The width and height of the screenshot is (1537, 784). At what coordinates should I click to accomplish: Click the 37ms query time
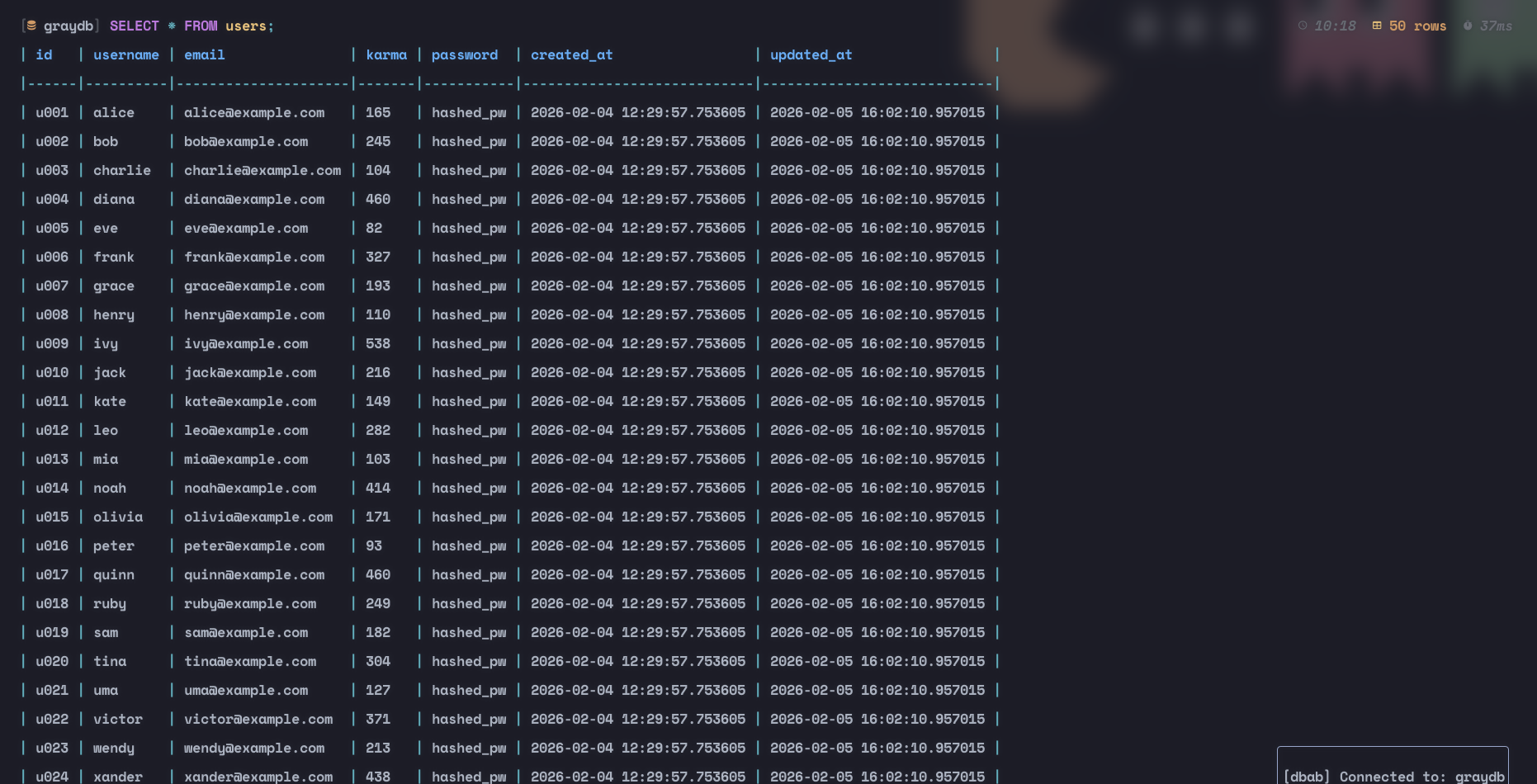tap(1496, 26)
